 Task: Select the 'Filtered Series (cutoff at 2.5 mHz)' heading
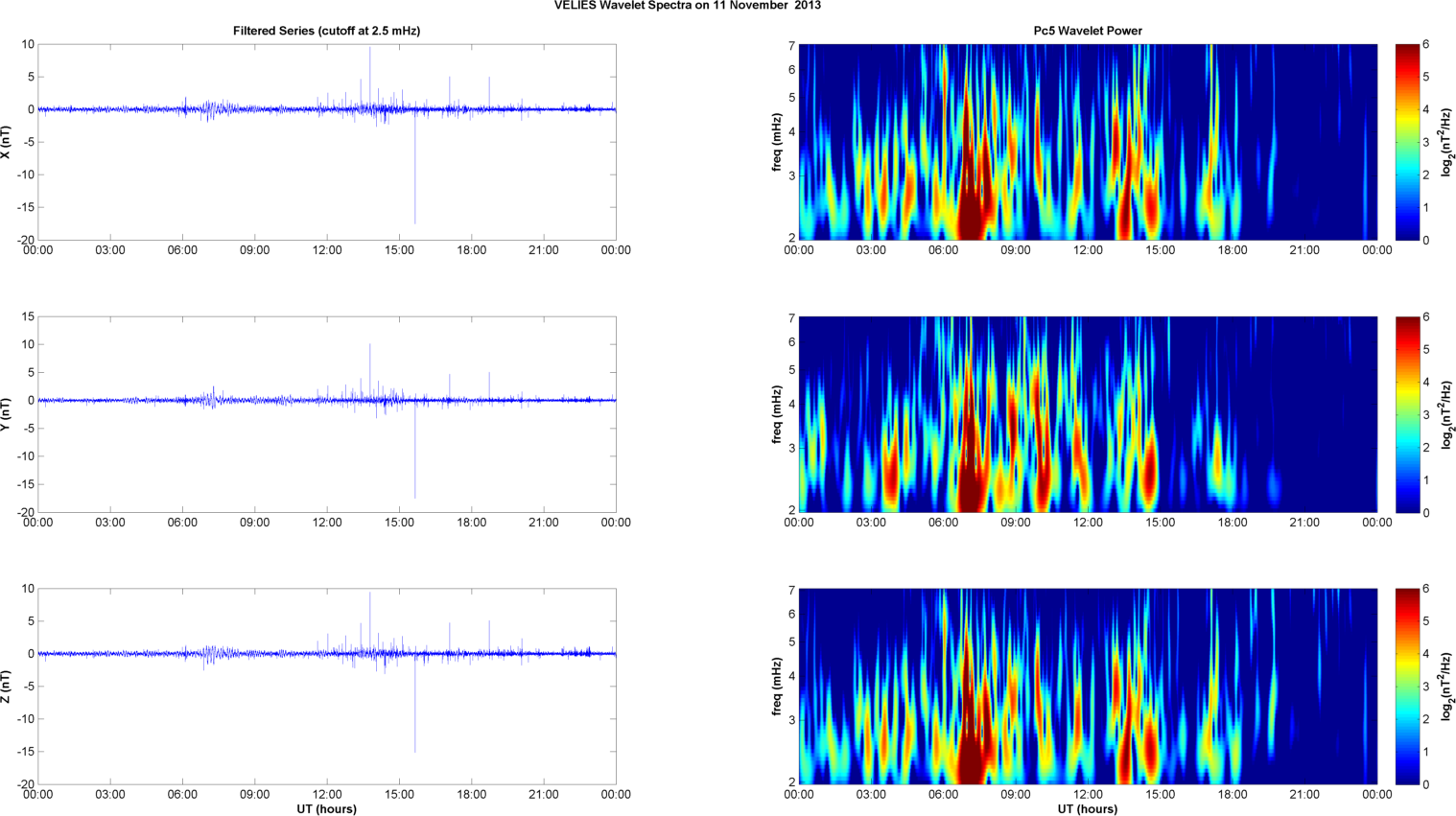click(326, 31)
